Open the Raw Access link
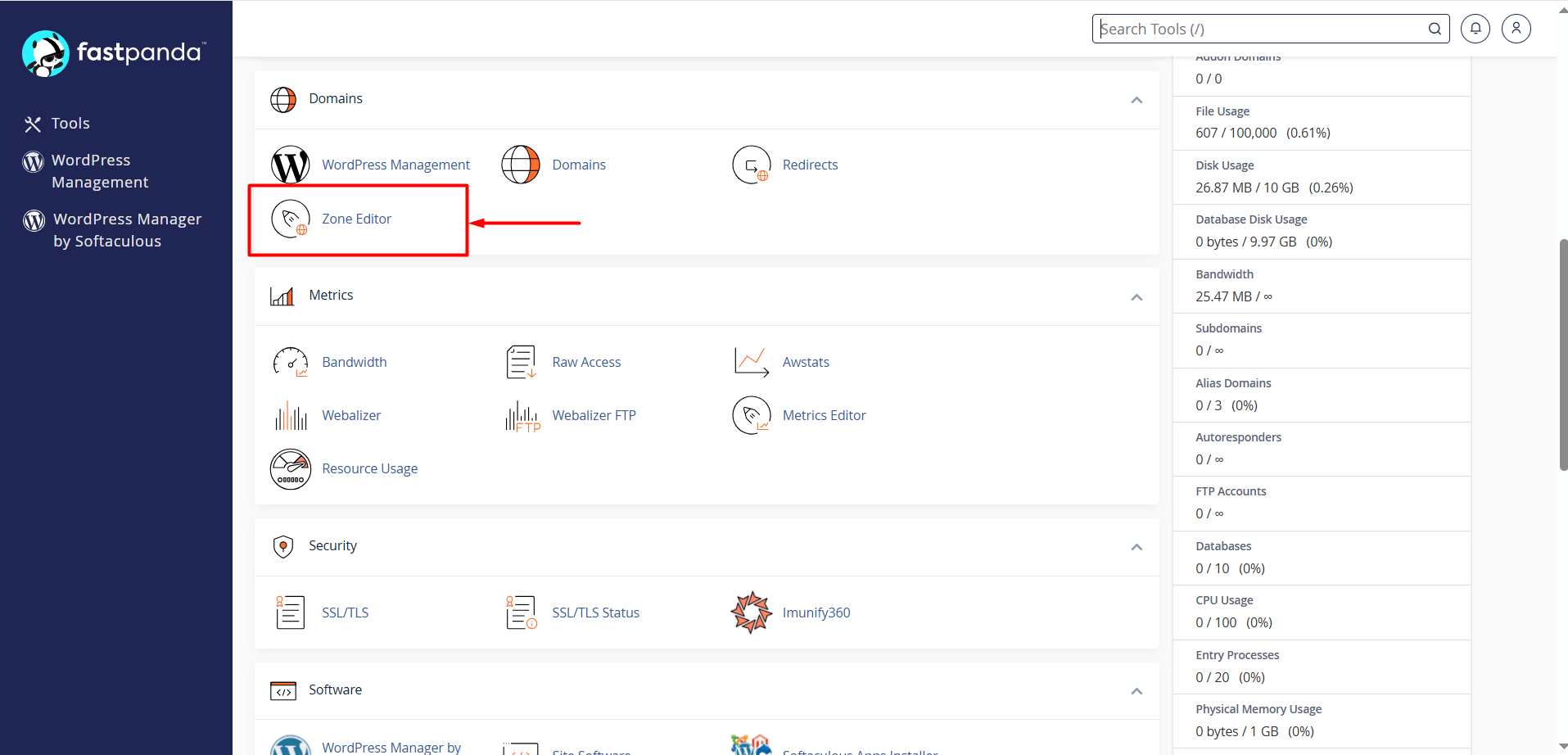 [586, 362]
